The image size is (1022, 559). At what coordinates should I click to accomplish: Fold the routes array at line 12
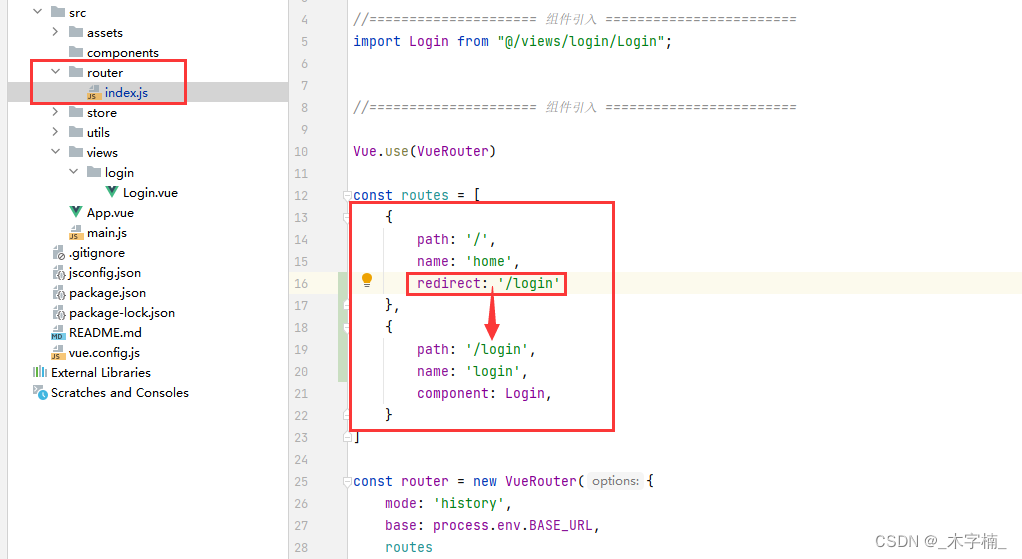click(x=347, y=195)
